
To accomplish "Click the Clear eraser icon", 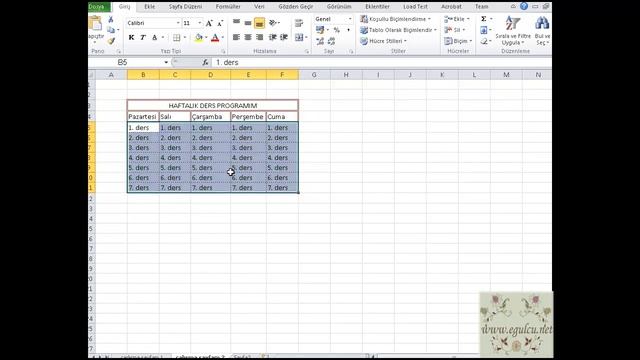I will (x=484, y=41).
